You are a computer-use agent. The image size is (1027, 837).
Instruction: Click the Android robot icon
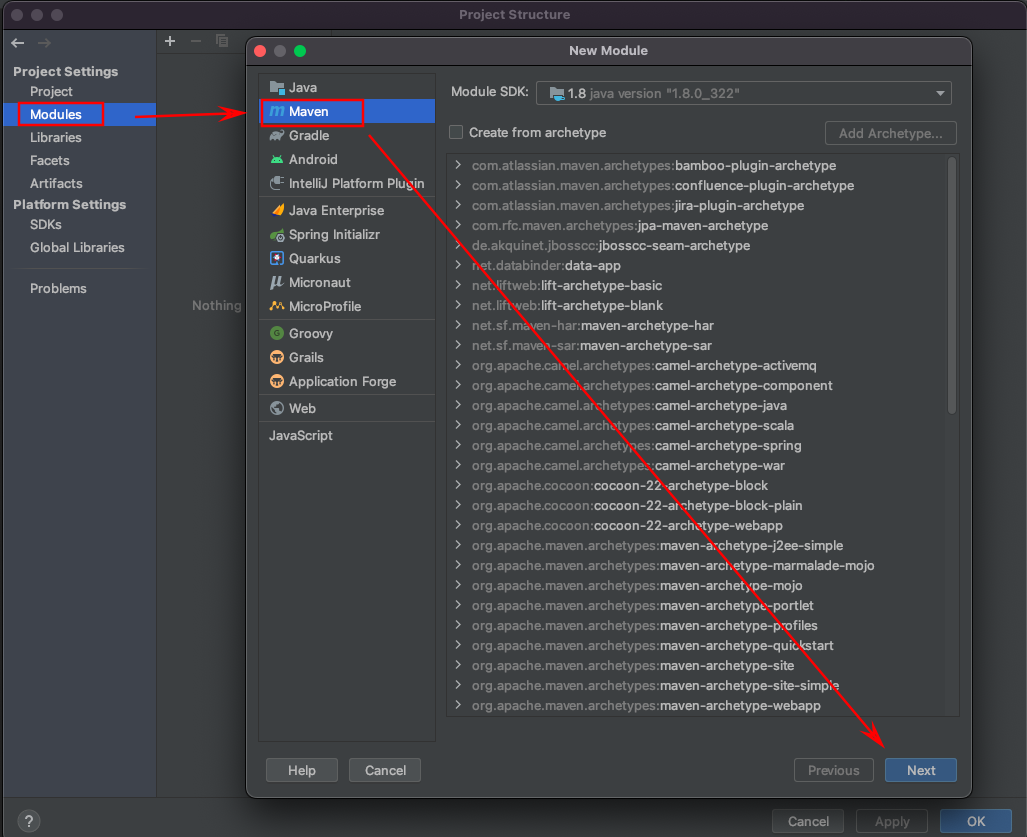[x=277, y=159]
